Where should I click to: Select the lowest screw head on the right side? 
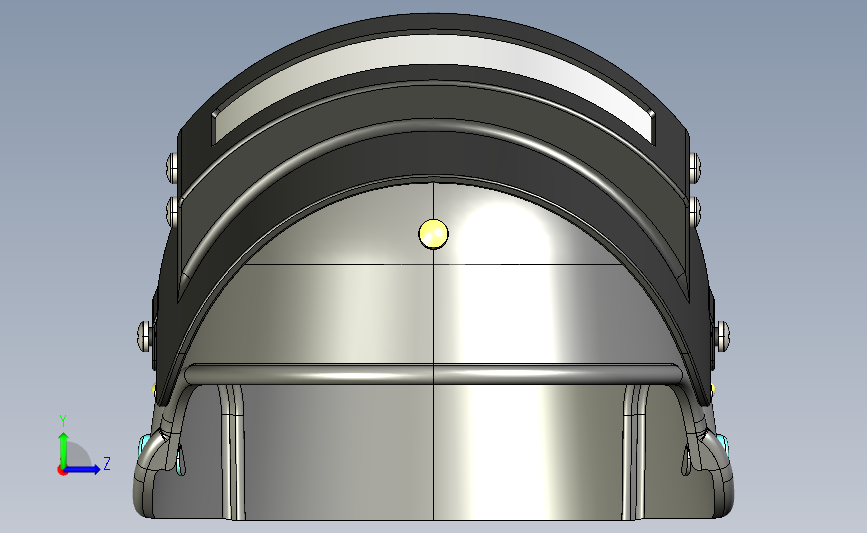click(x=722, y=336)
